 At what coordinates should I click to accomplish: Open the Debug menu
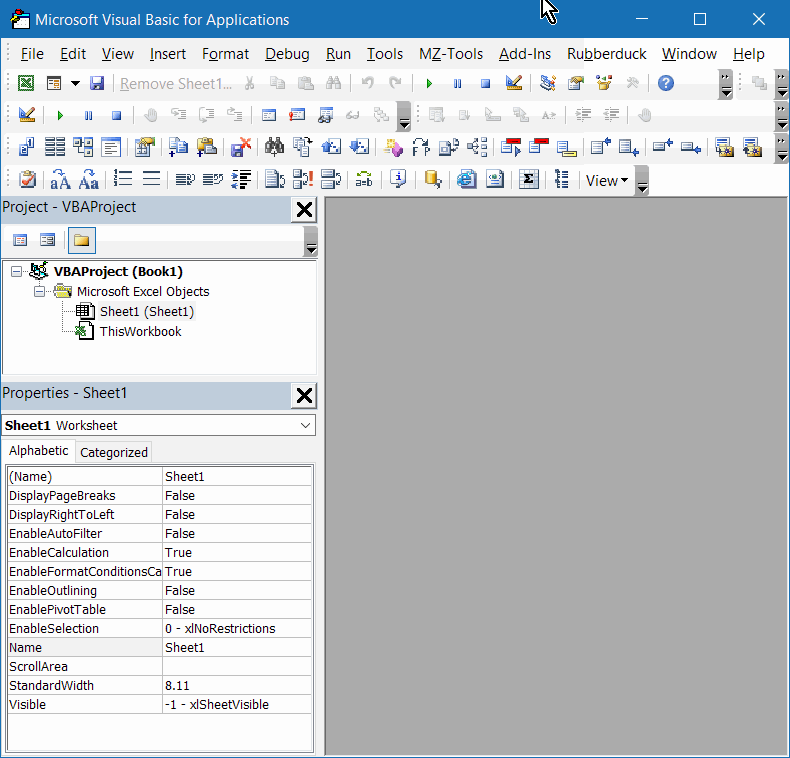[287, 54]
